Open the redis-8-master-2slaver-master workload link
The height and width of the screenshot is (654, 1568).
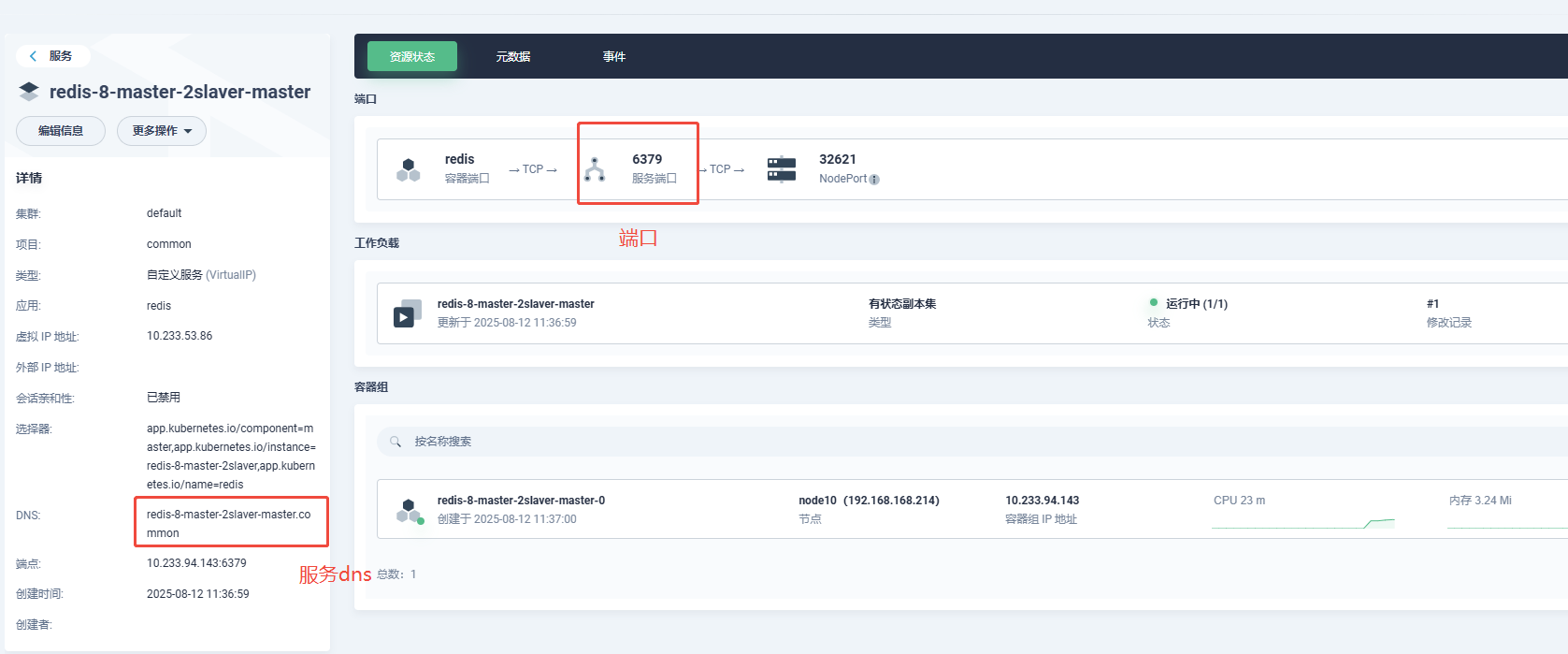point(515,304)
